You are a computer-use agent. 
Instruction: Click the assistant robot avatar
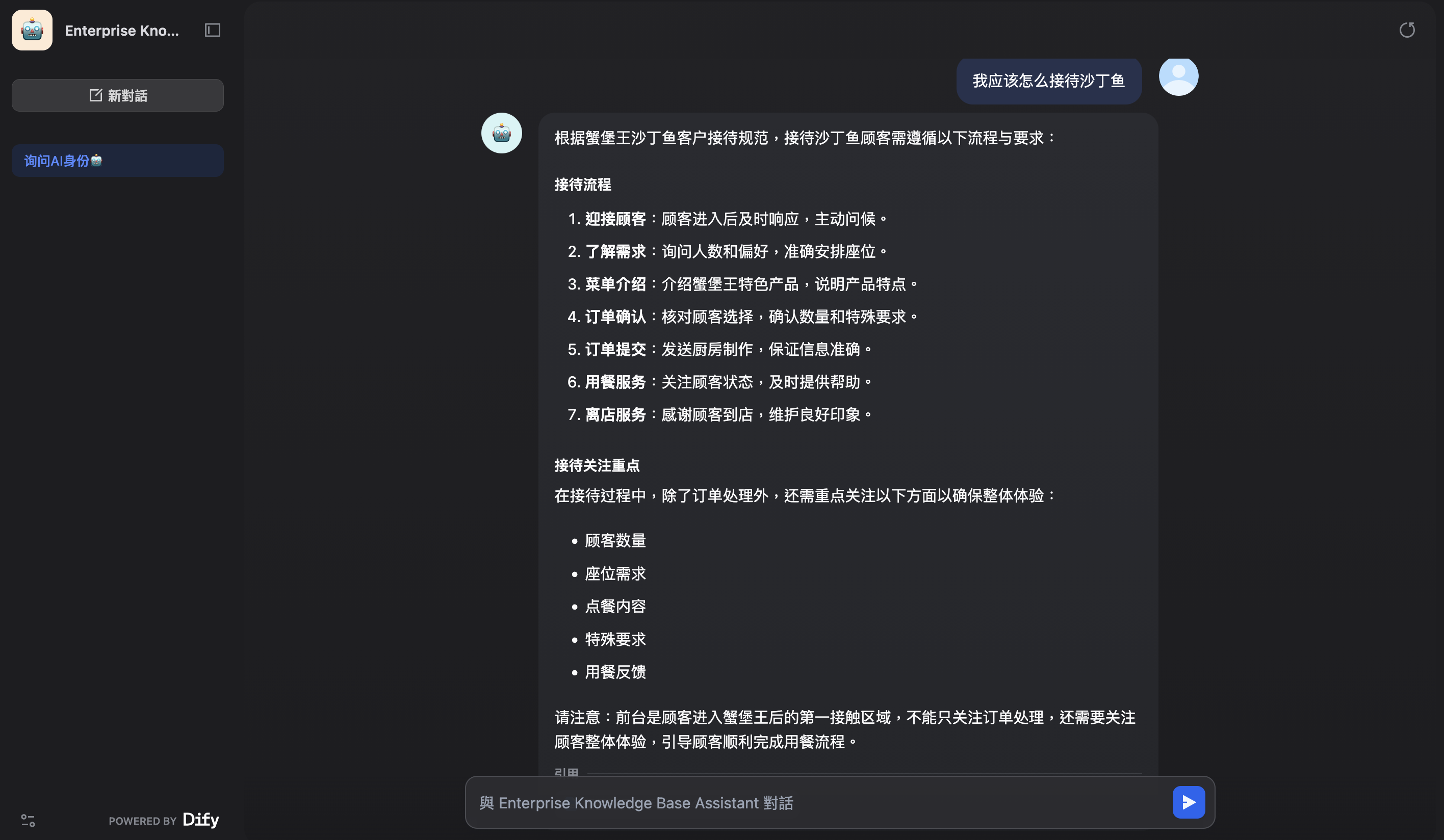pyautogui.click(x=501, y=133)
